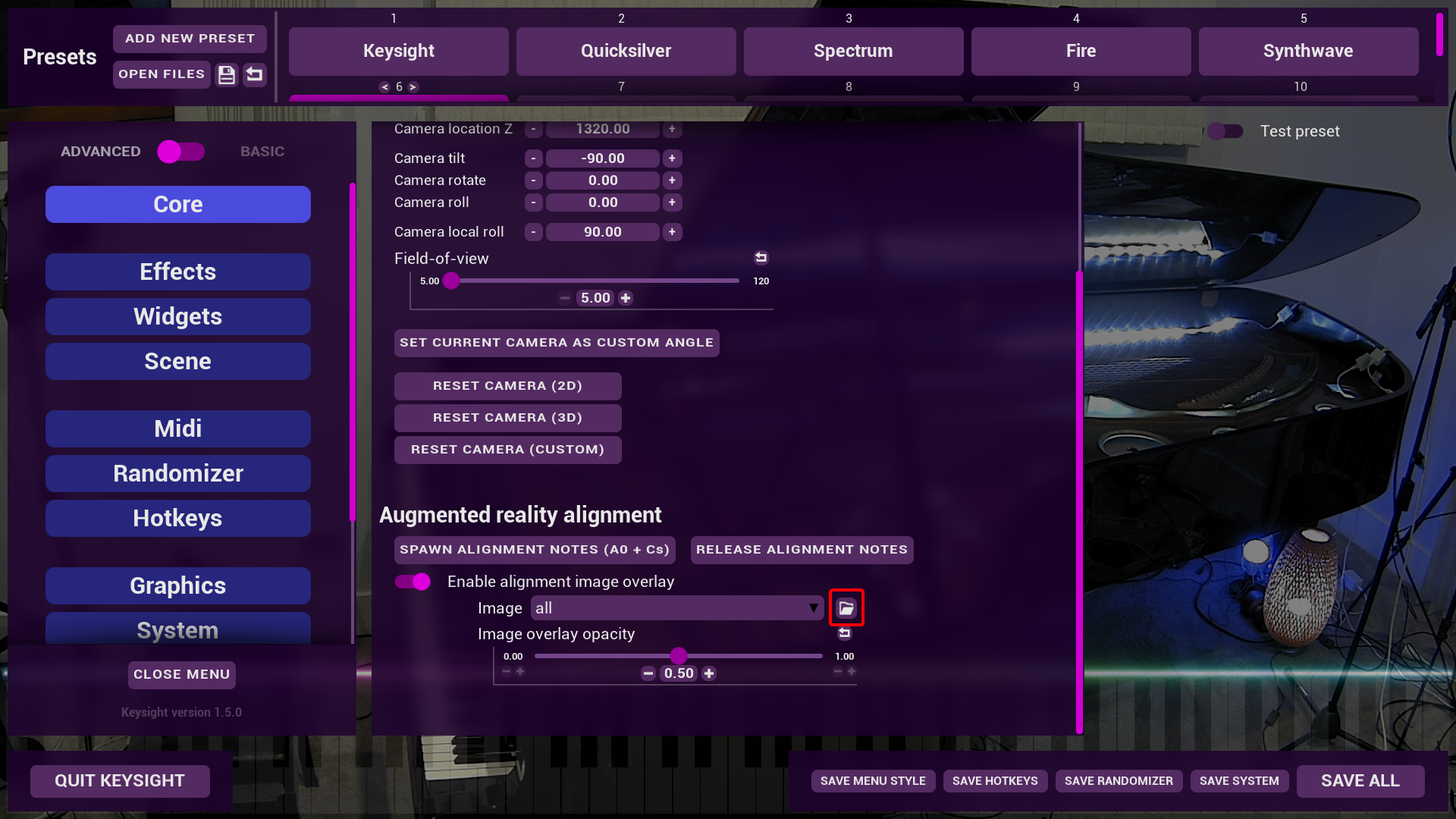Image resolution: width=1456 pixels, height=819 pixels.
Task: Disable alignment image overlay toggle
Action: pos(413,582)
